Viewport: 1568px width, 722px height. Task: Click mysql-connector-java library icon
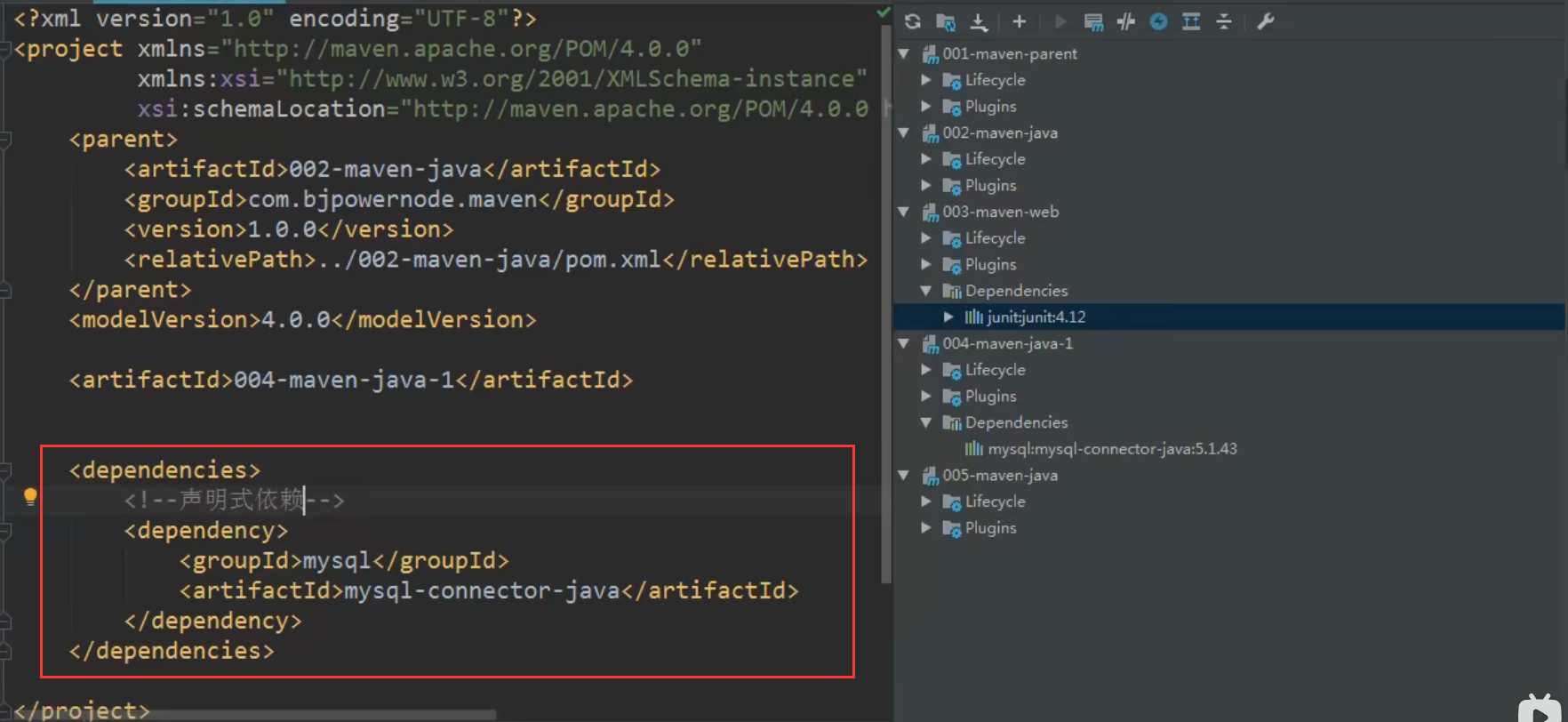[x=974, y=449]
